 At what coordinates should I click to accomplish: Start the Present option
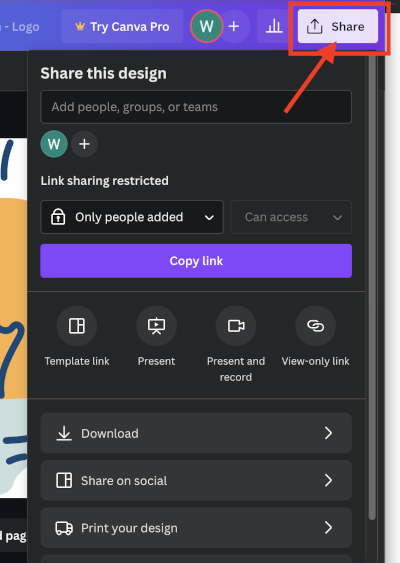pyautogui.click(x=156, y=326)
